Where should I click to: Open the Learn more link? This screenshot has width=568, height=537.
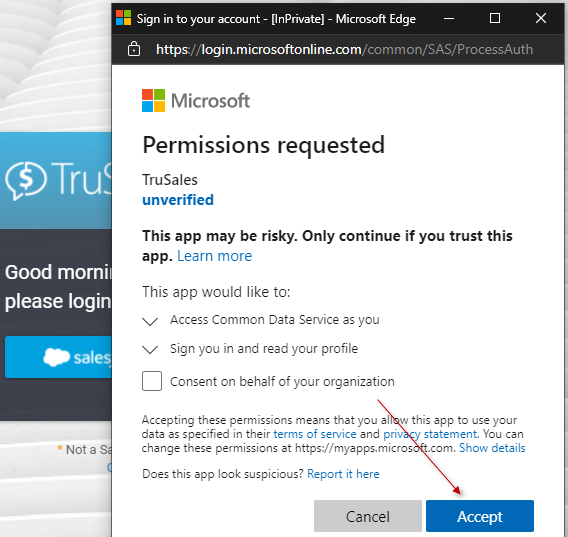[214, 256]
